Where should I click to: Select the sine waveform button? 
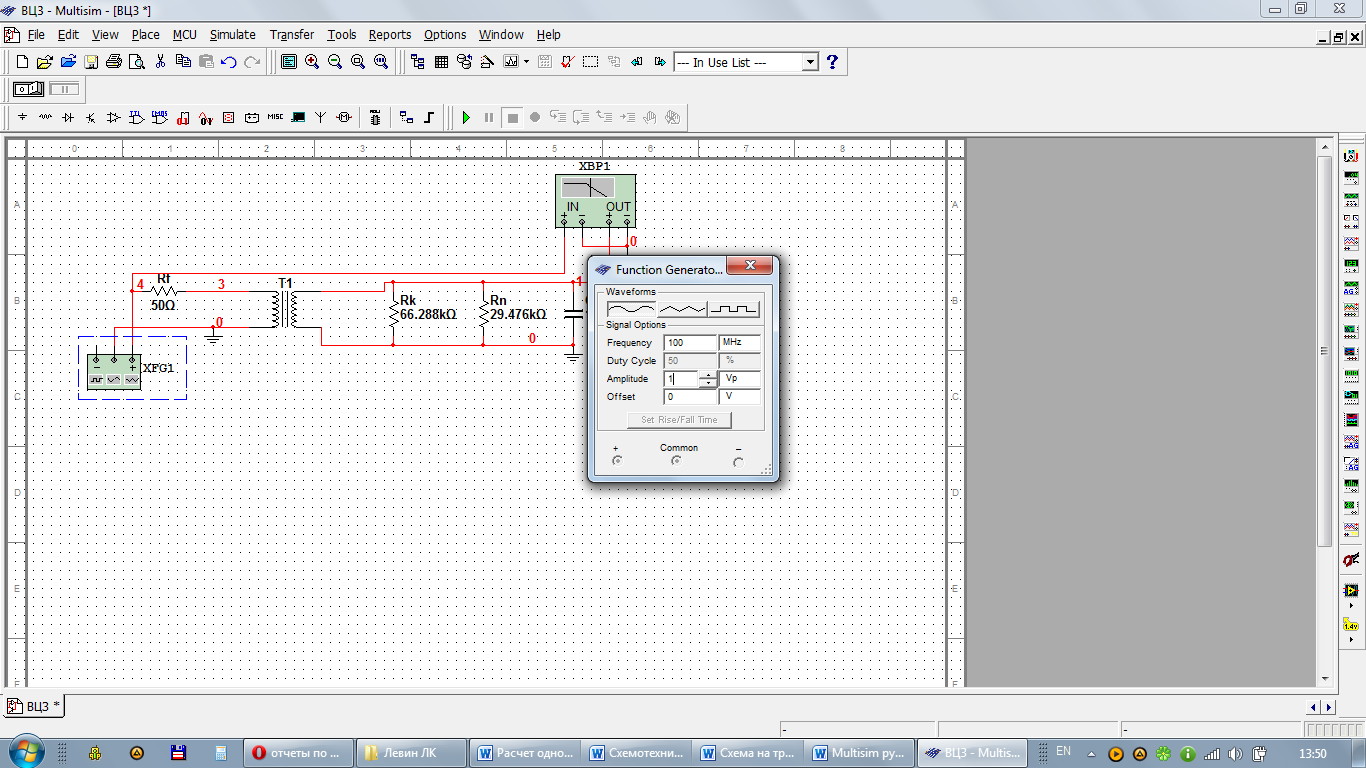tap(631, 309)
